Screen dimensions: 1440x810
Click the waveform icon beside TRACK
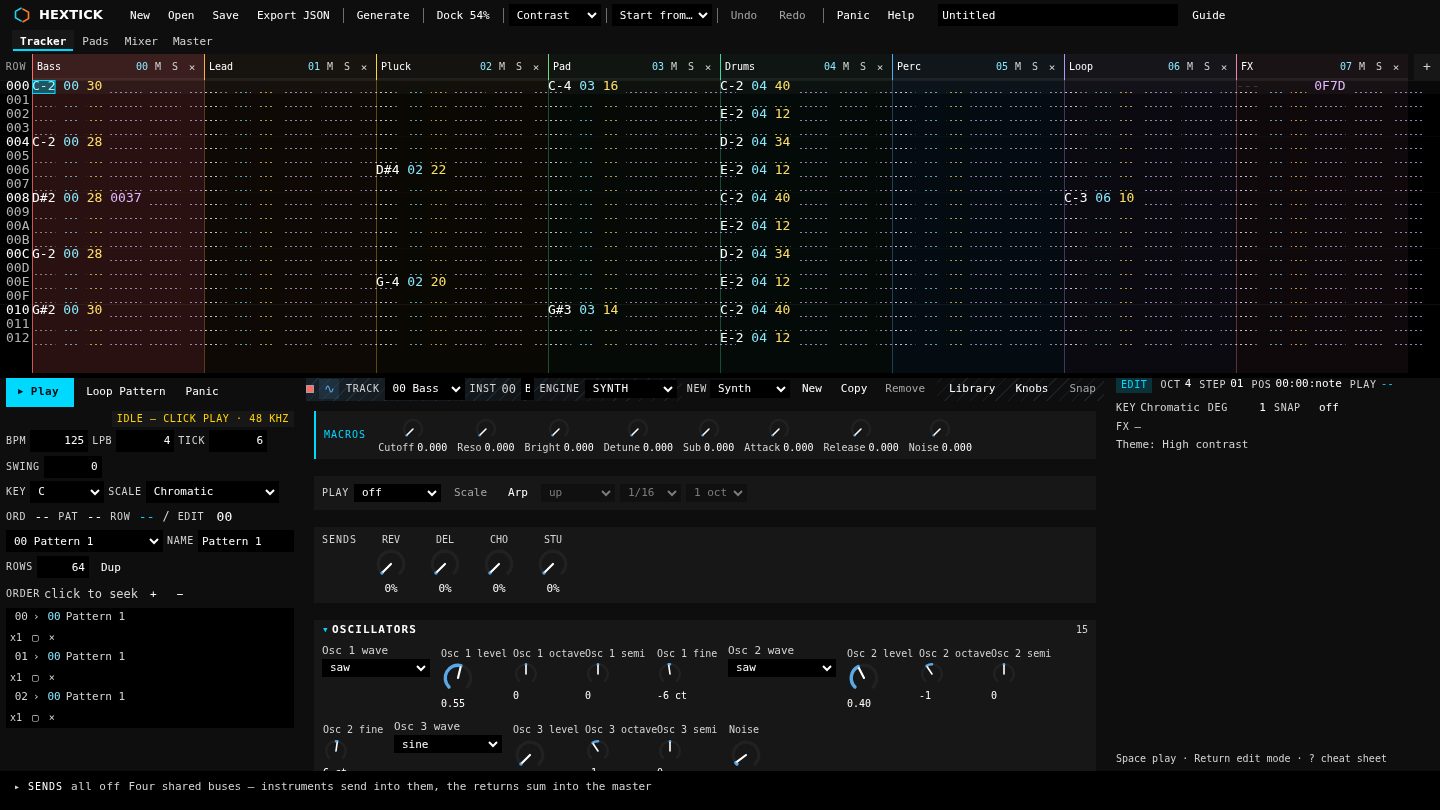pyautogui.click(x=329, y=389)
